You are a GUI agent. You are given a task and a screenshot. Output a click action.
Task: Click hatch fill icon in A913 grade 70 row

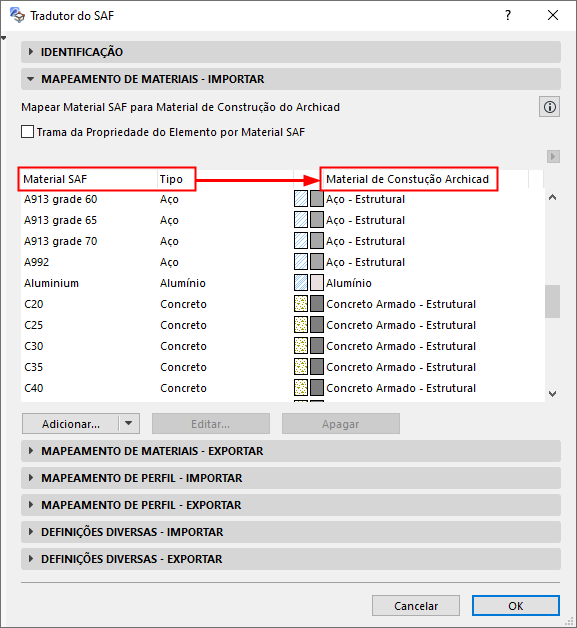coord(301,241)
